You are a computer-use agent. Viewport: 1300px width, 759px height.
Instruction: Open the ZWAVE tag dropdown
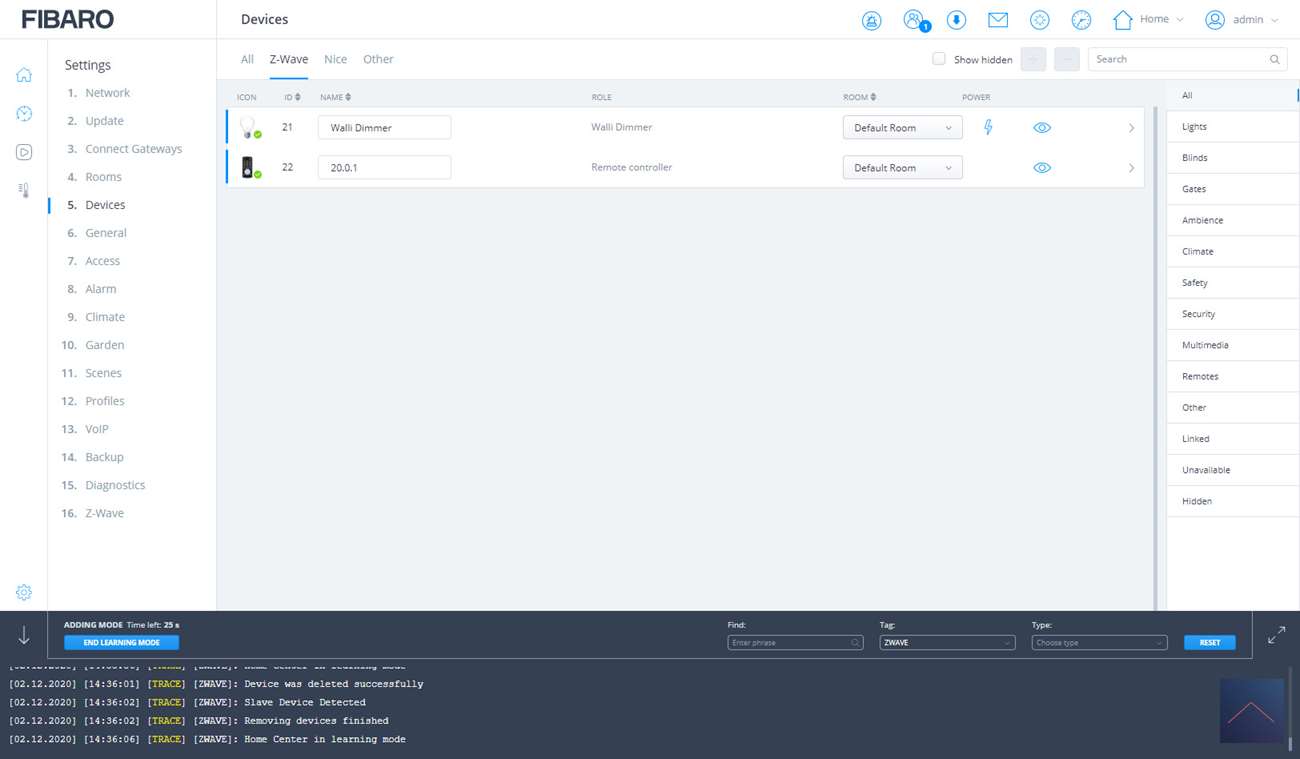click(x=947, y=642)
